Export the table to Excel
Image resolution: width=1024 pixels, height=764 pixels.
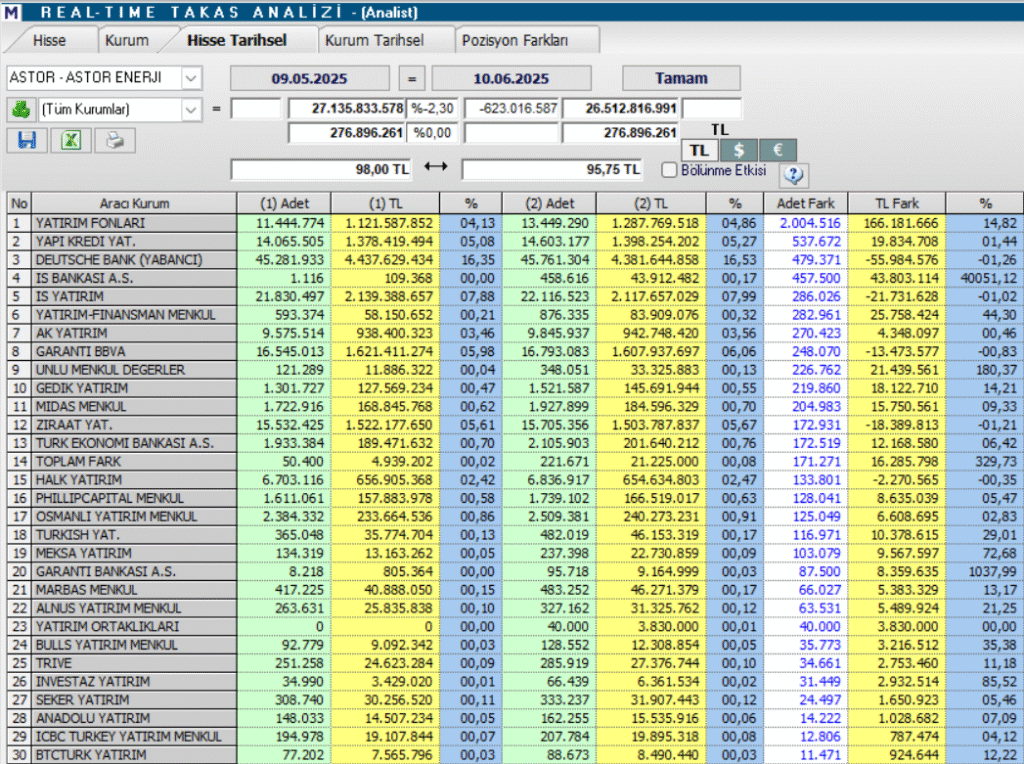(69, 140)
